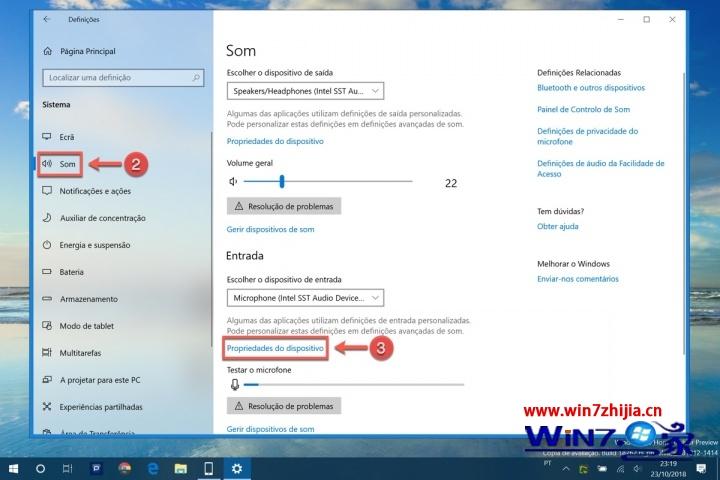
Task: Click Enviar-nos comentários link
Action: pyautogui.click(x=578, y=279)
